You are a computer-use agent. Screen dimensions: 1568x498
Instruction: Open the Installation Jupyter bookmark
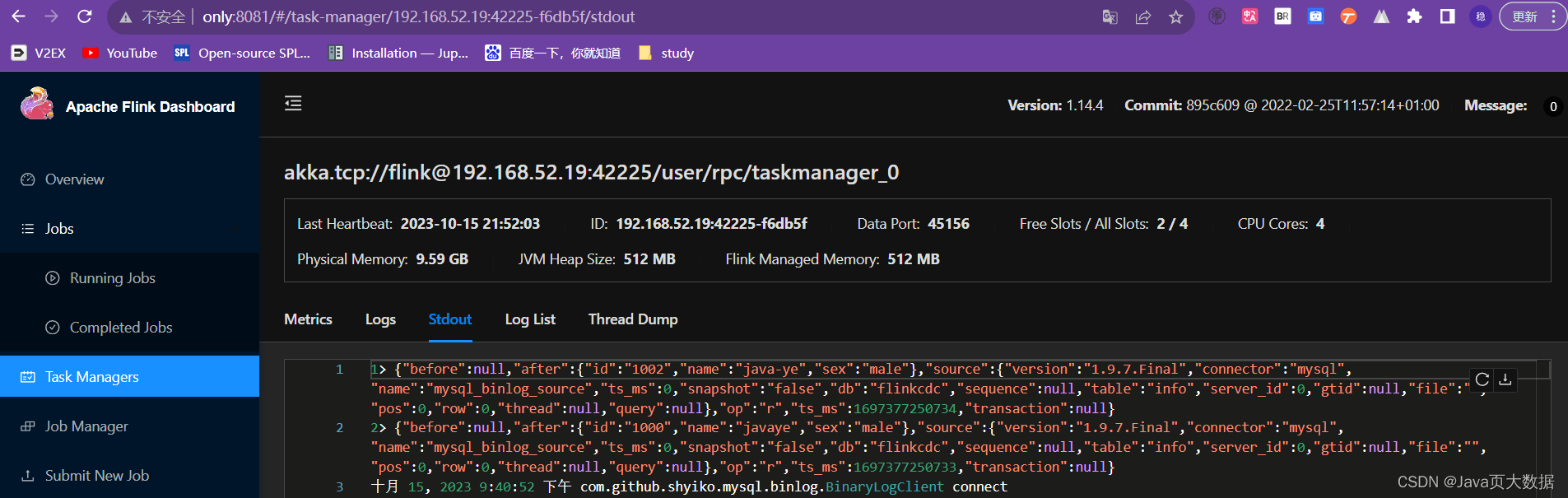[398, 53]
